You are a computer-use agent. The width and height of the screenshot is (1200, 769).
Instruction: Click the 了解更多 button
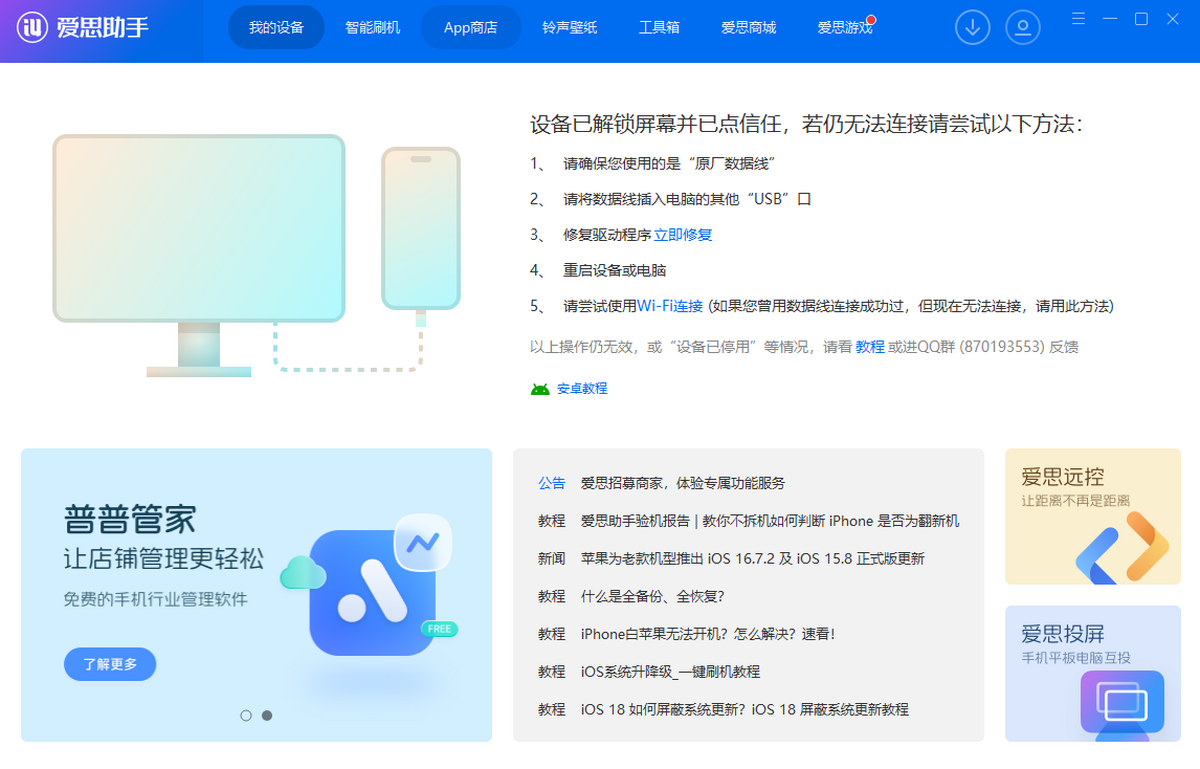click(110, 664)
